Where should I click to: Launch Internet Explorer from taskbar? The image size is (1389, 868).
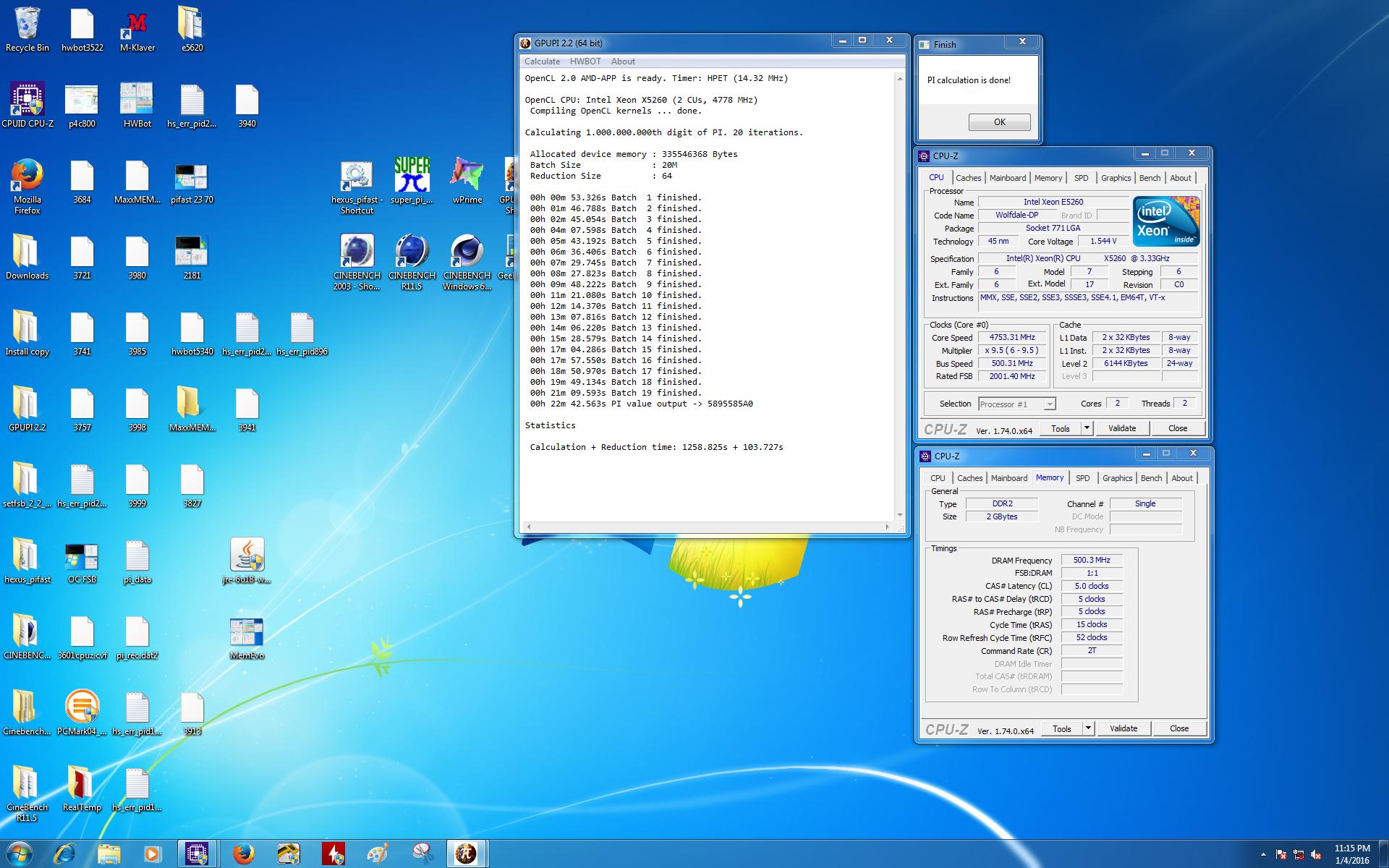pyautogui.click(x=64, y=854)
